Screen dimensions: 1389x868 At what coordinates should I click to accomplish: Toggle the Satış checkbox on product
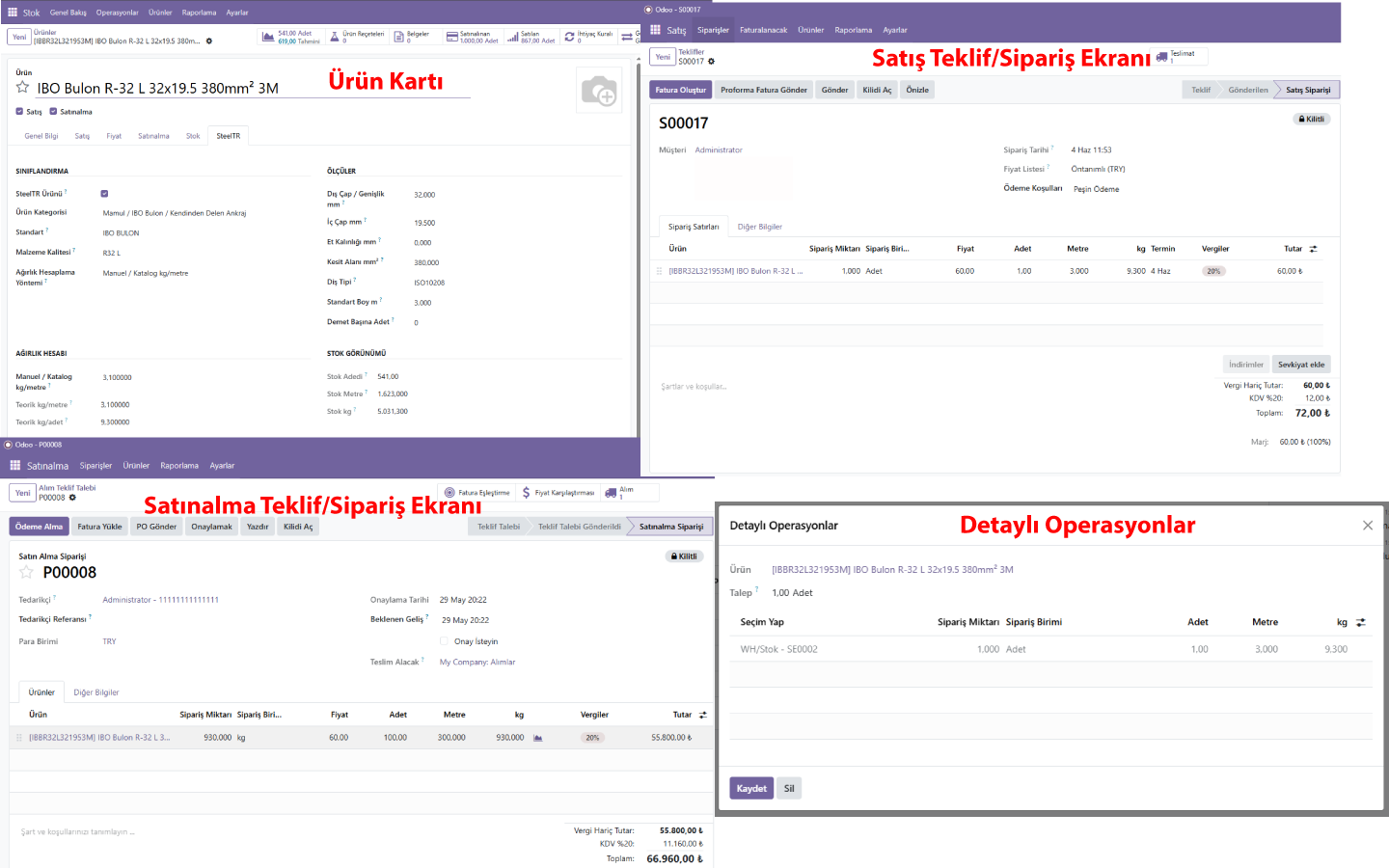(x=19, y=112)
